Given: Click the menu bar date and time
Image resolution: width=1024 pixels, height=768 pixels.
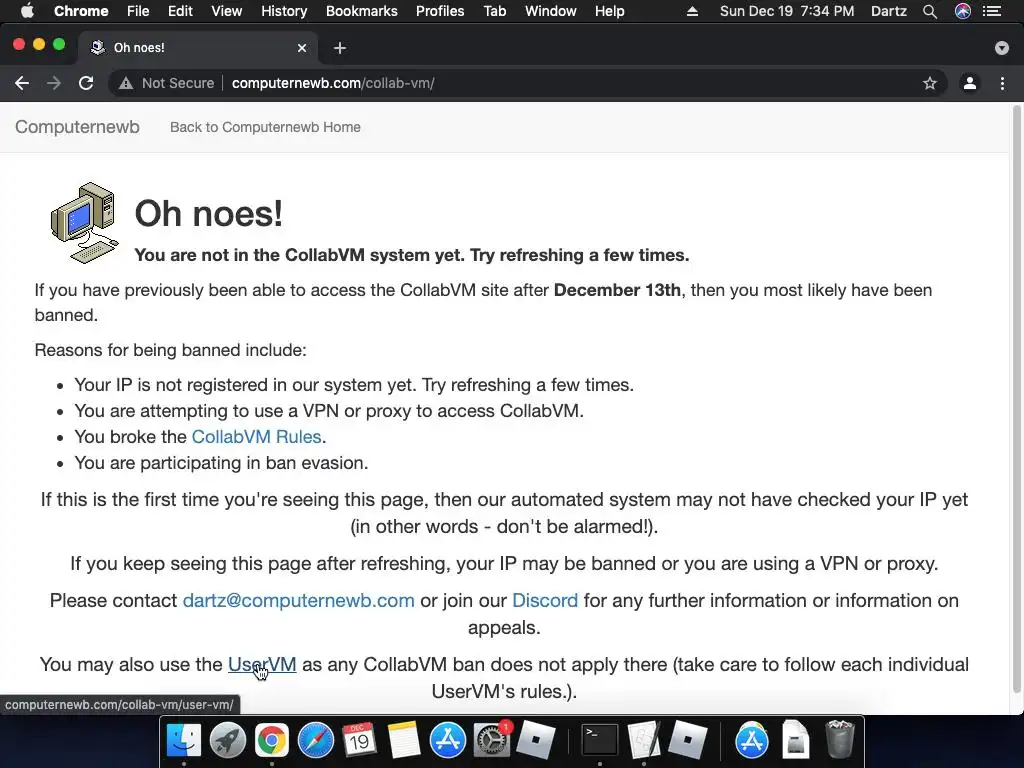Looking at the screenshot, I should pos(787,11).
